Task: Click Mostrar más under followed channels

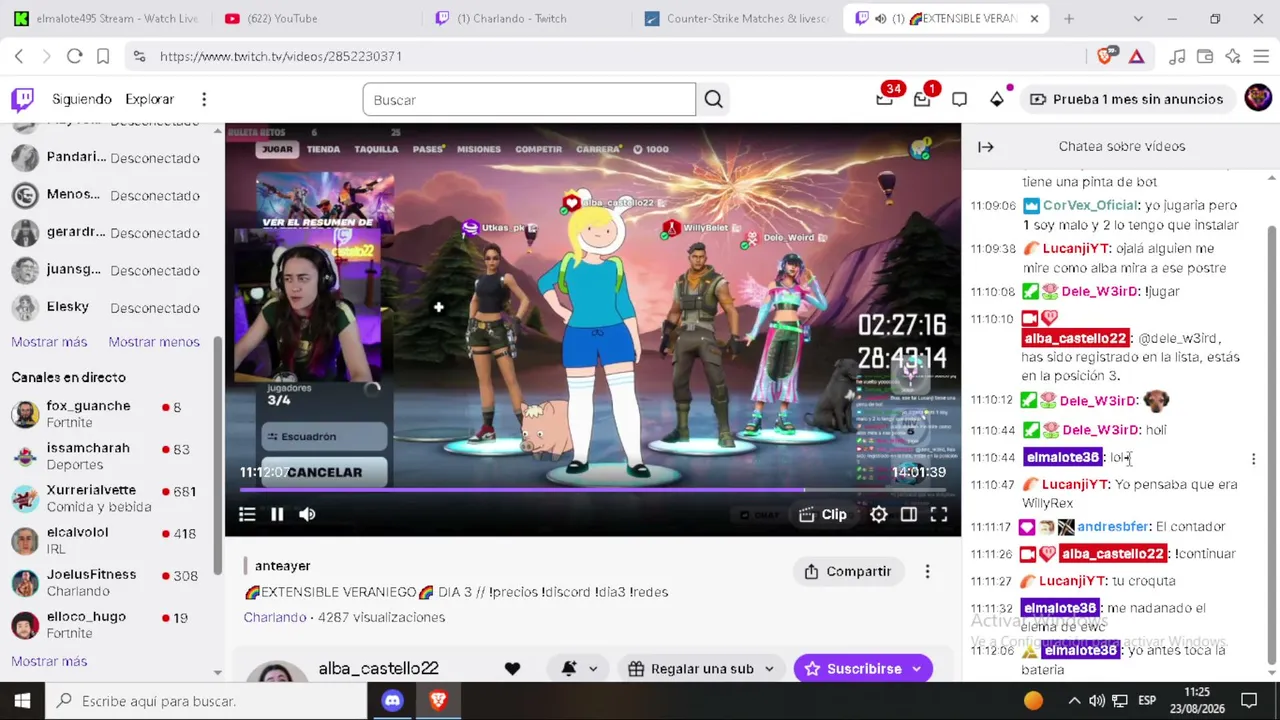Action: [49, 342]
